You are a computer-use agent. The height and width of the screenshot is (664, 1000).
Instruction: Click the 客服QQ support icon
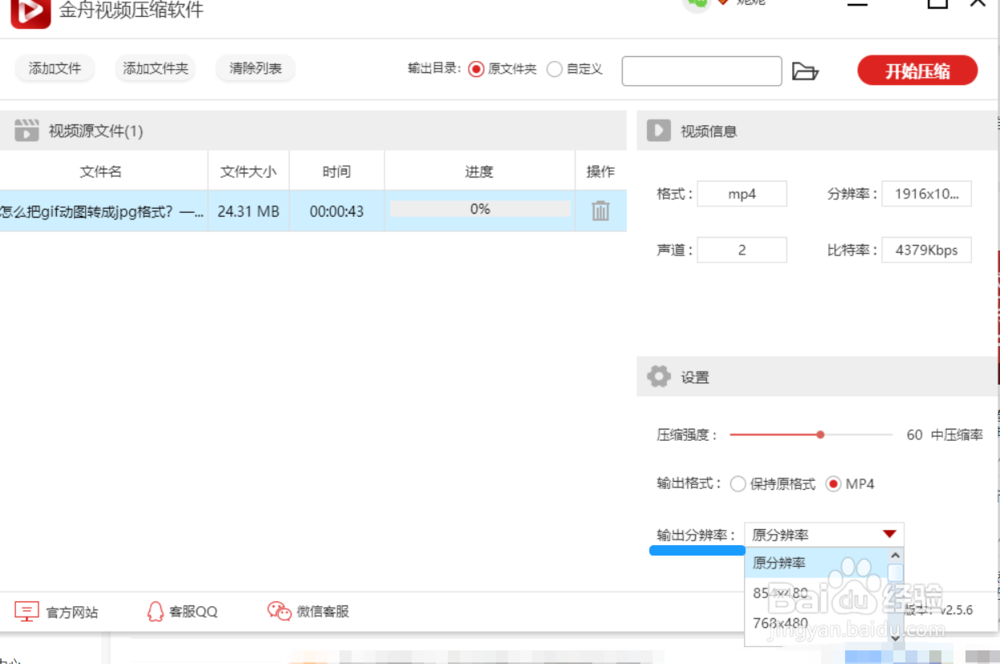pyautogui.click(x=184, y=611)
